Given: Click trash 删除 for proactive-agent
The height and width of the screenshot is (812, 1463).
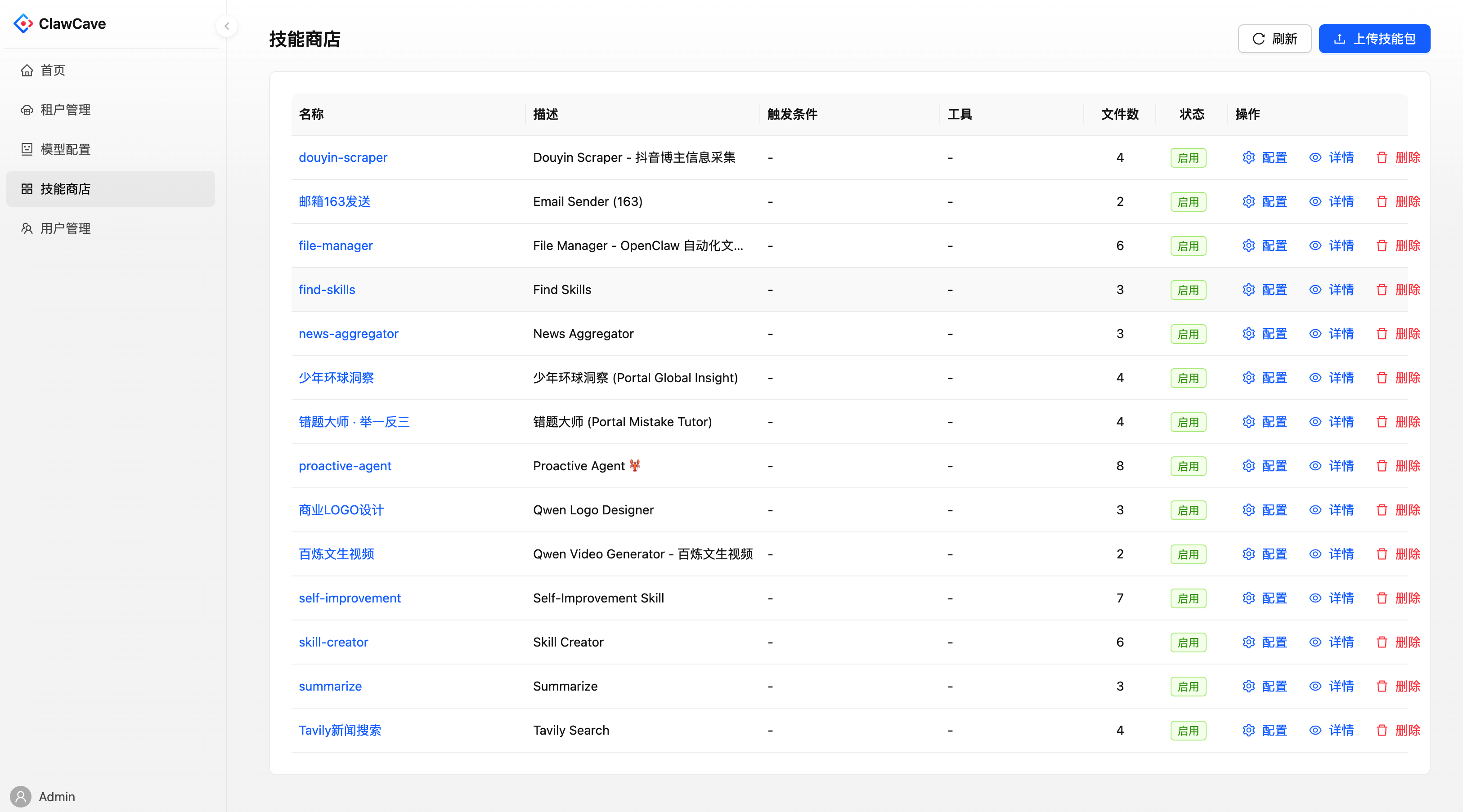Looking at the screenshot, I should [1382, 466].
